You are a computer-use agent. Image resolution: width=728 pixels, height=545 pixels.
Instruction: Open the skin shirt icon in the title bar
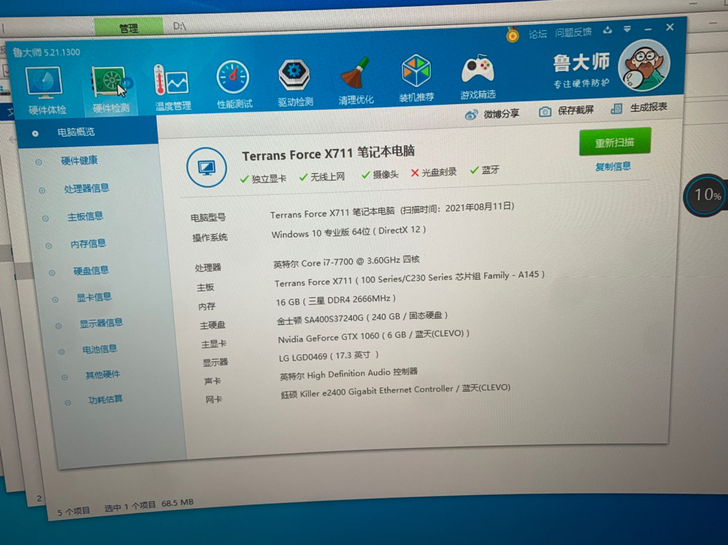tap(607, 31)
